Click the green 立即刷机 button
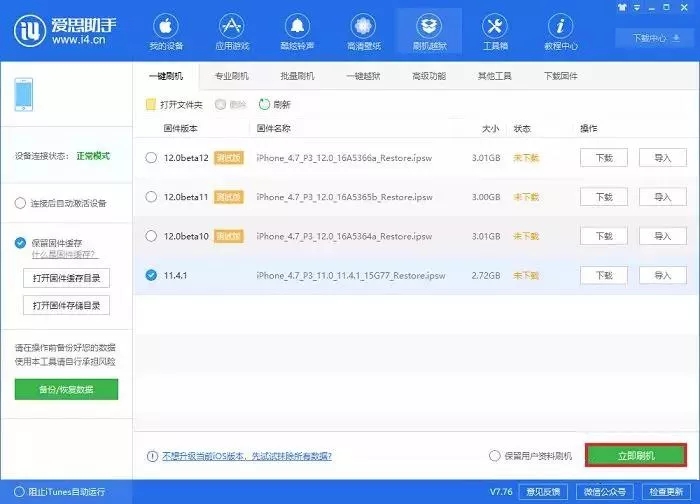Image resolution: width=700 pixels, height=504 pixels. tap(635, 456)
